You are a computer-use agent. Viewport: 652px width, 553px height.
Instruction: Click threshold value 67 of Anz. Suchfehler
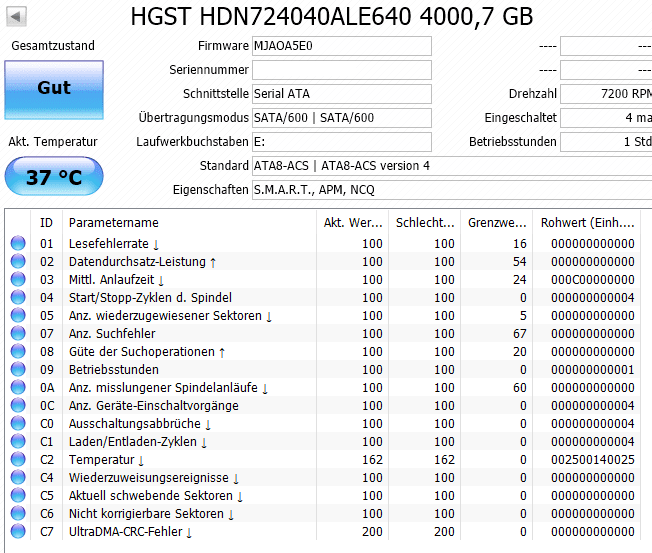pyautogui.click(x=519, y=334)
